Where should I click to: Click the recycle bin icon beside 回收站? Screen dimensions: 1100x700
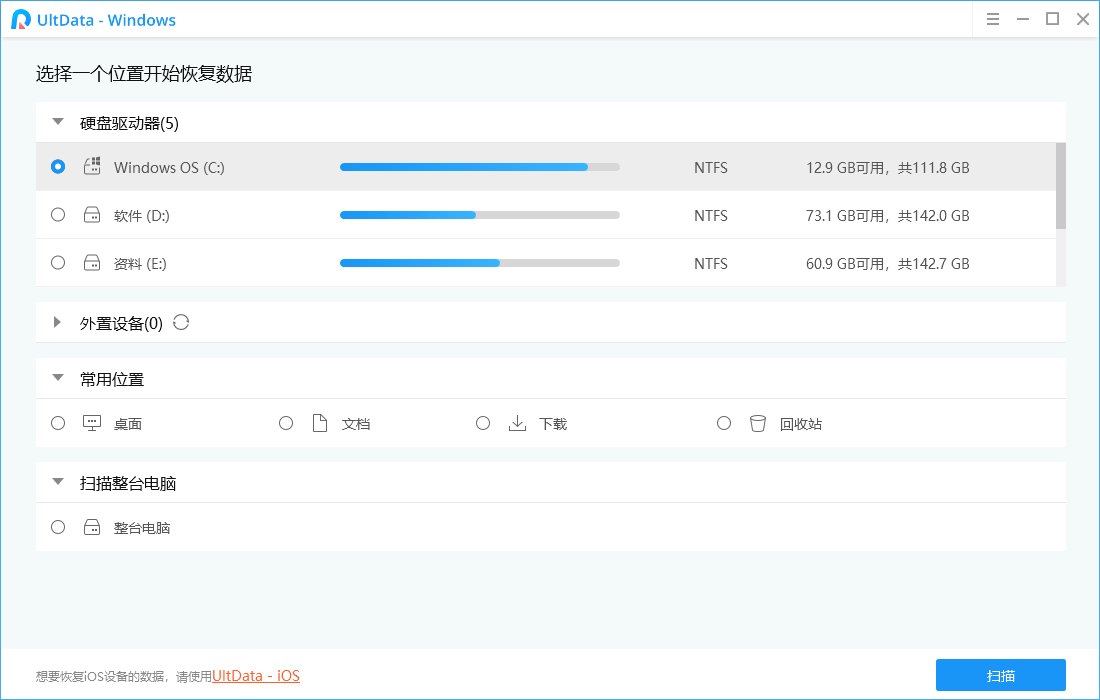click(x=757, y=422)
